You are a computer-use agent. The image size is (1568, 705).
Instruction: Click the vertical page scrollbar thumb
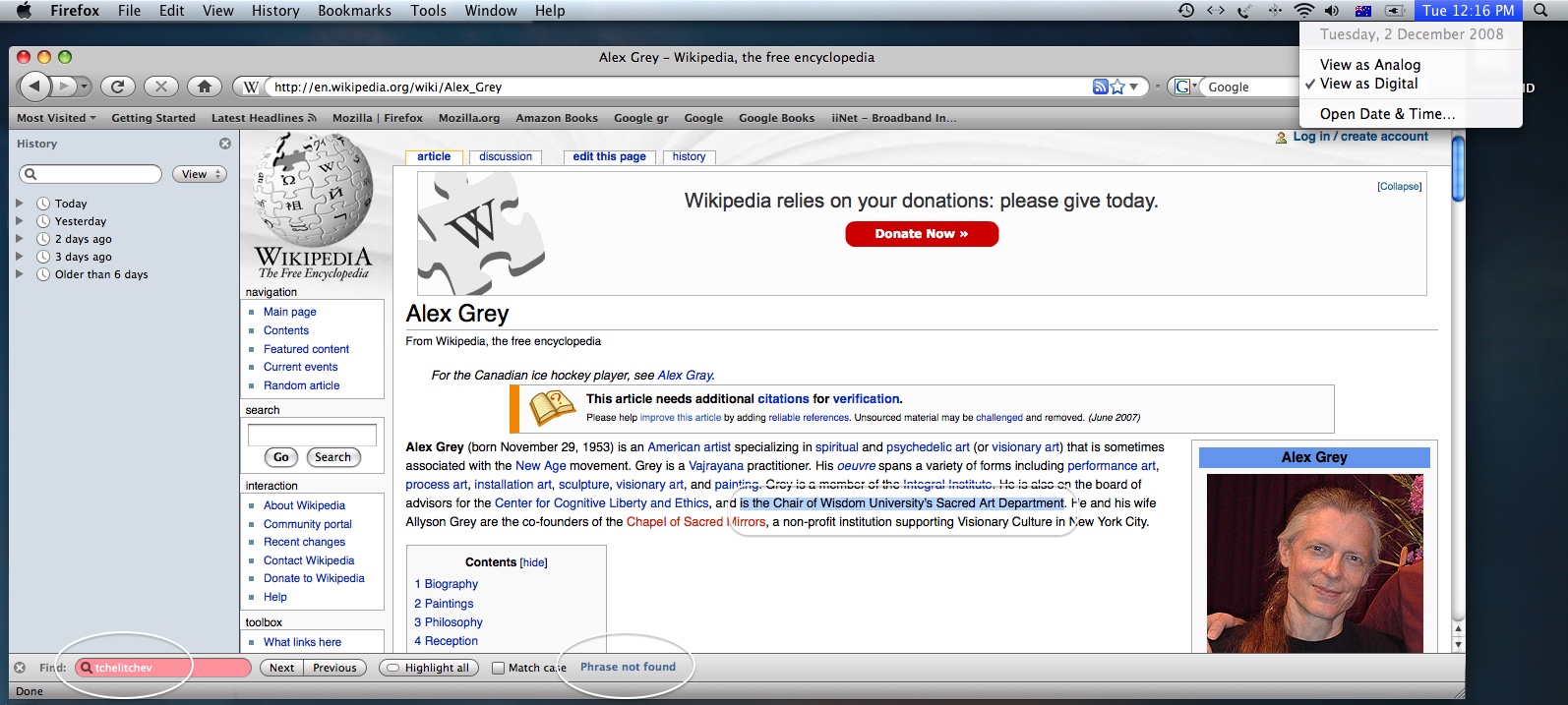1459,169
